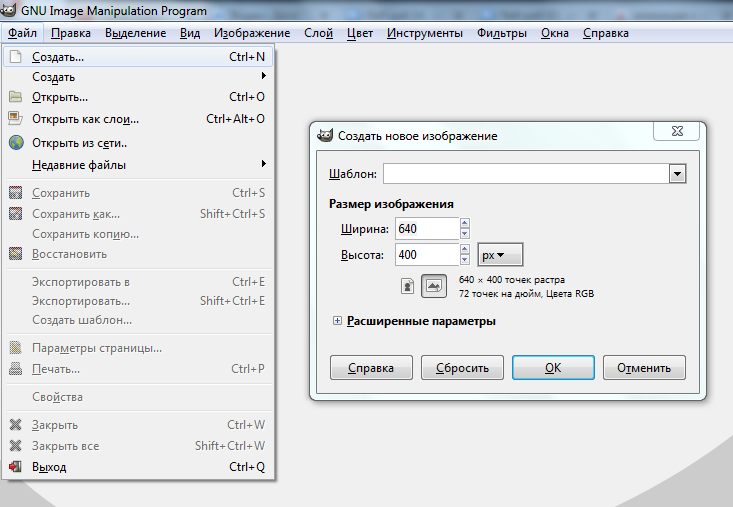733x507 pixels.
Task: Click Создать шаблон... menu entry
Action: click(138, 320)
